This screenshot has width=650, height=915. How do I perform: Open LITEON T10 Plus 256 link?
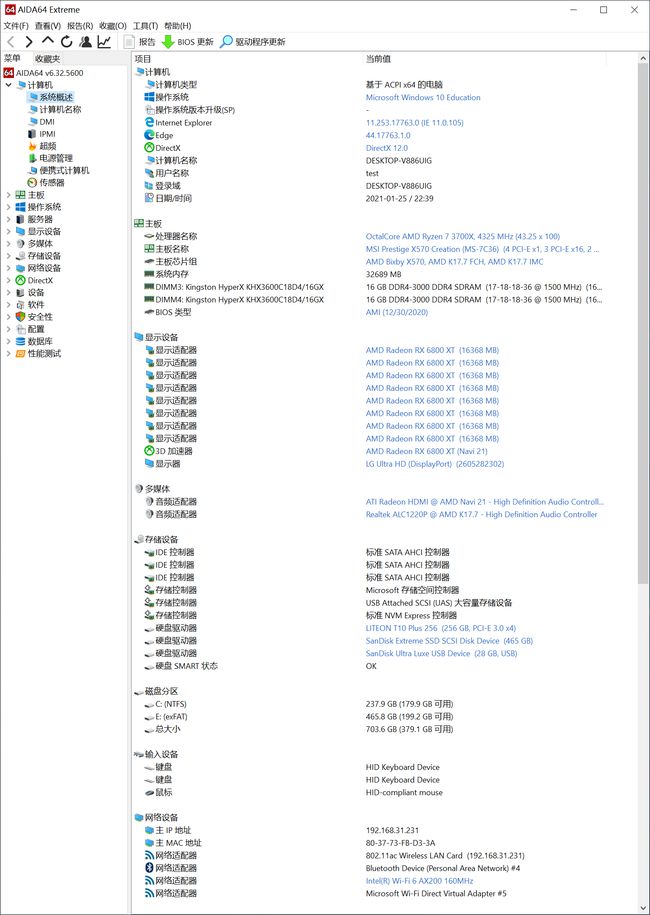click(x=441, y=628)
